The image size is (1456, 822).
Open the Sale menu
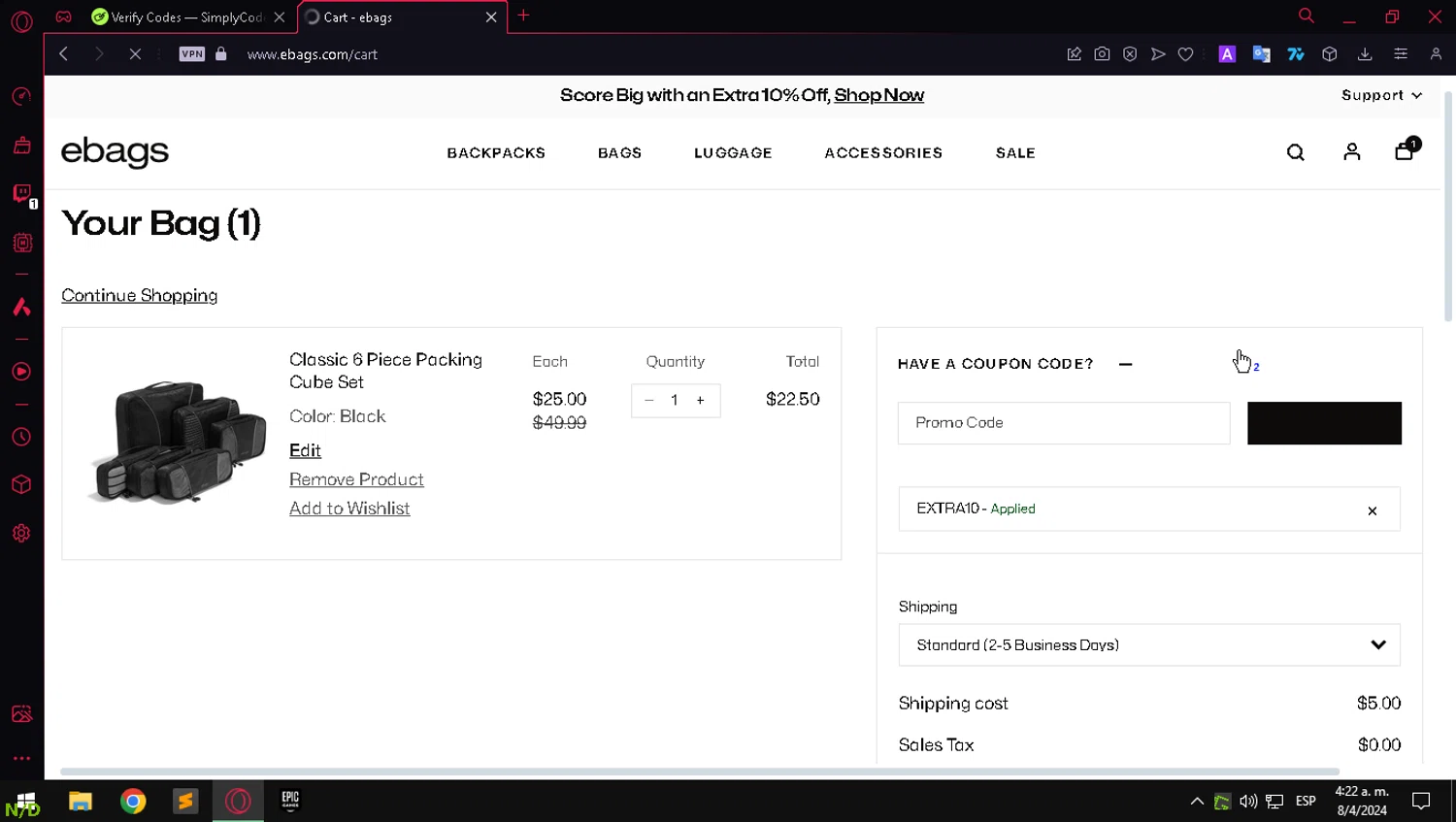point(1015,153)
